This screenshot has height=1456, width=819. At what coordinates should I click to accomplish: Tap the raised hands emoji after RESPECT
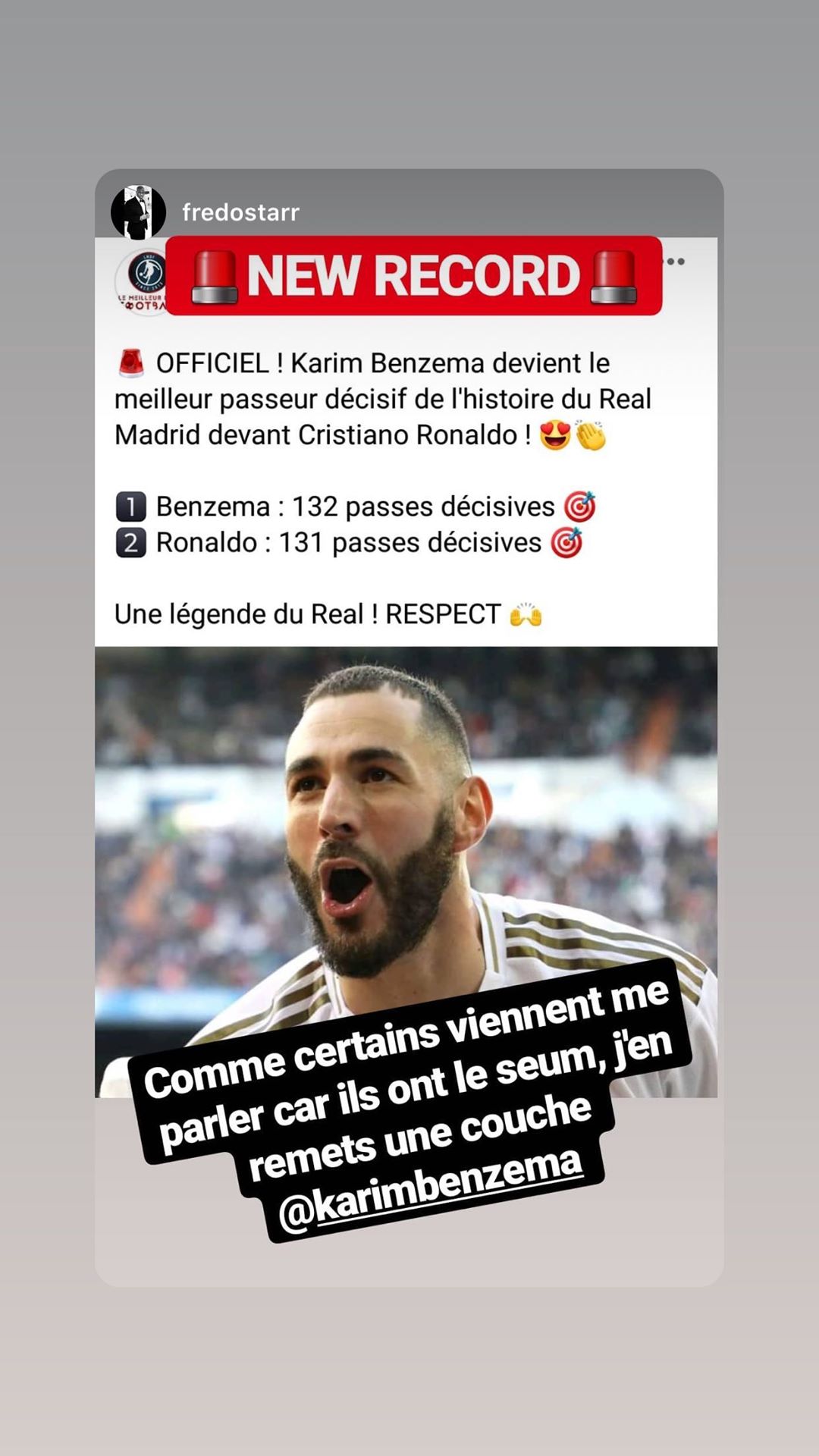tap(526, 614)
